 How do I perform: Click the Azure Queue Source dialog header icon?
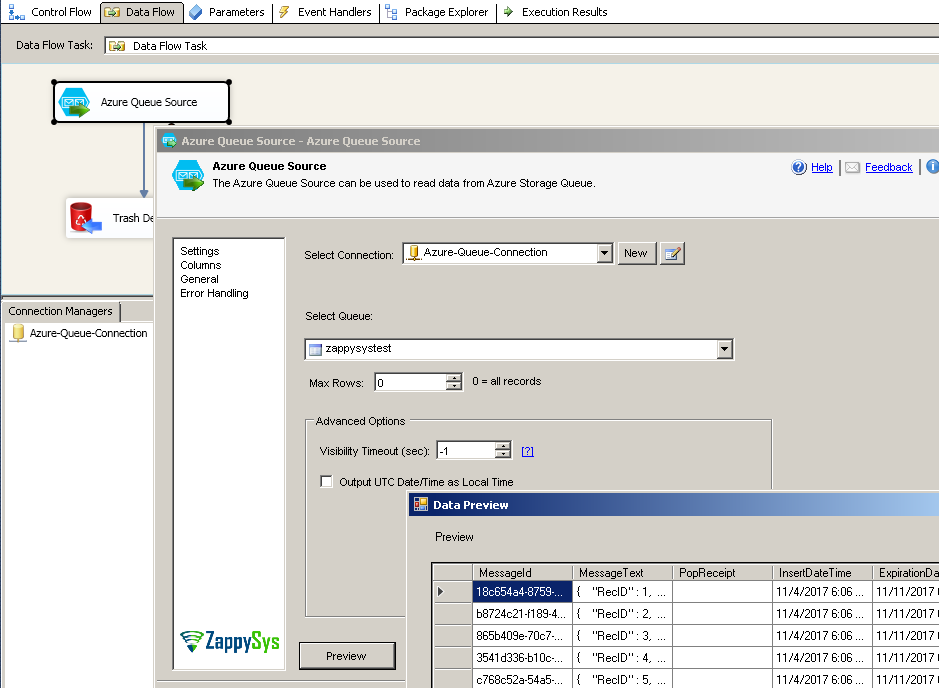point(188,175)
